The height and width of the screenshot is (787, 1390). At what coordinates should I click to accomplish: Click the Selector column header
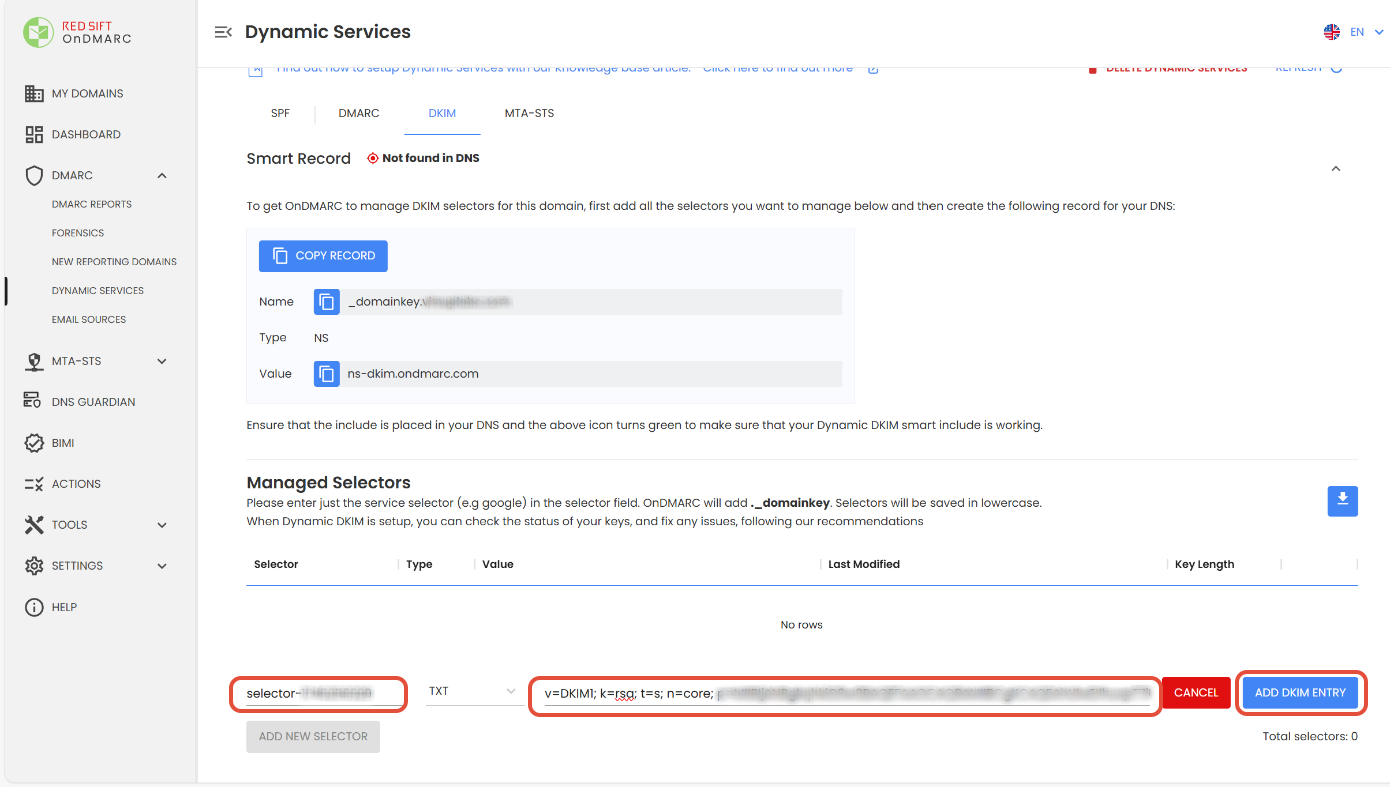click(x=276, y=564)
